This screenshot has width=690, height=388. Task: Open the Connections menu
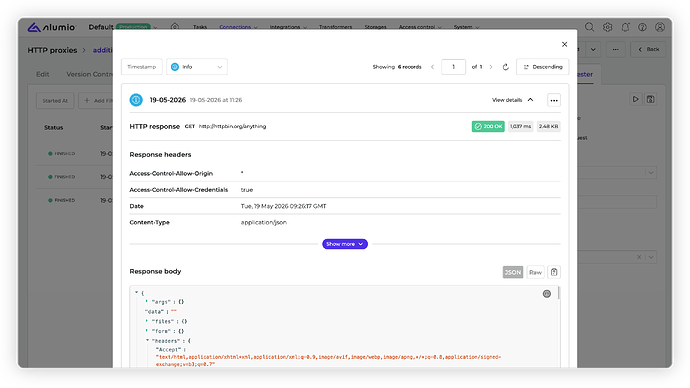[x=238, y=27]
